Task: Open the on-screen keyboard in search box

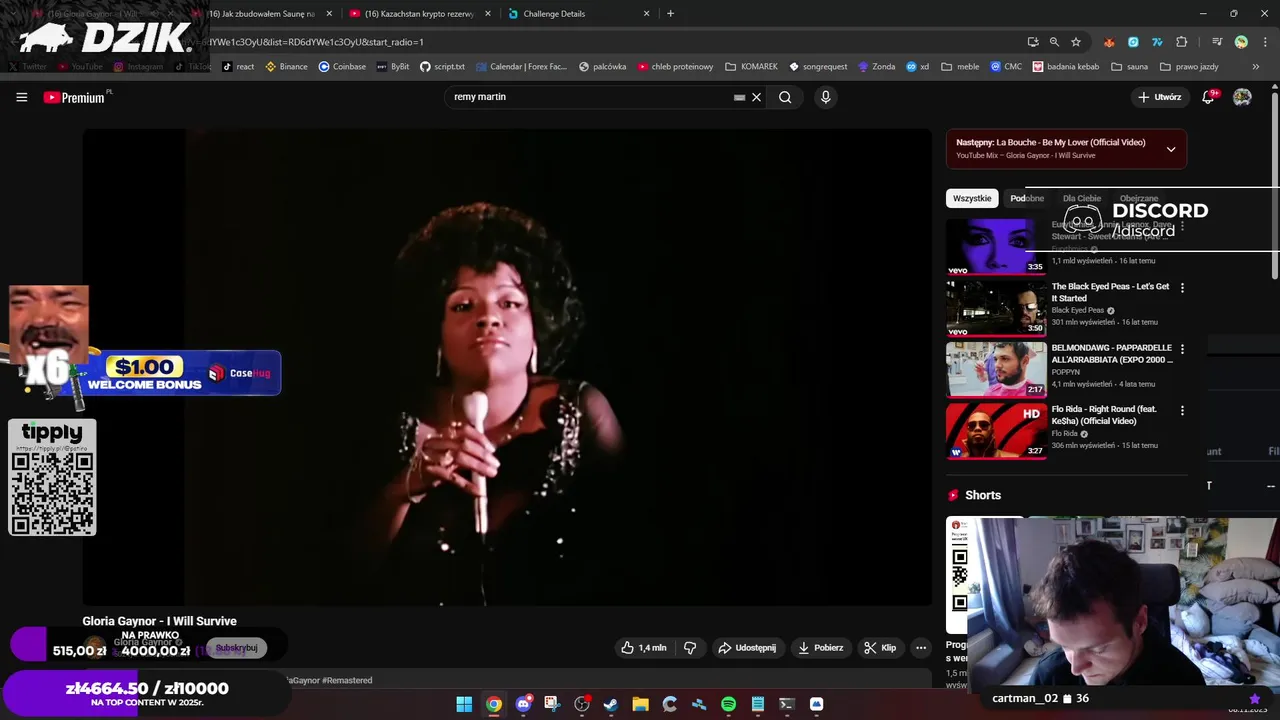Action: [739, 97]
